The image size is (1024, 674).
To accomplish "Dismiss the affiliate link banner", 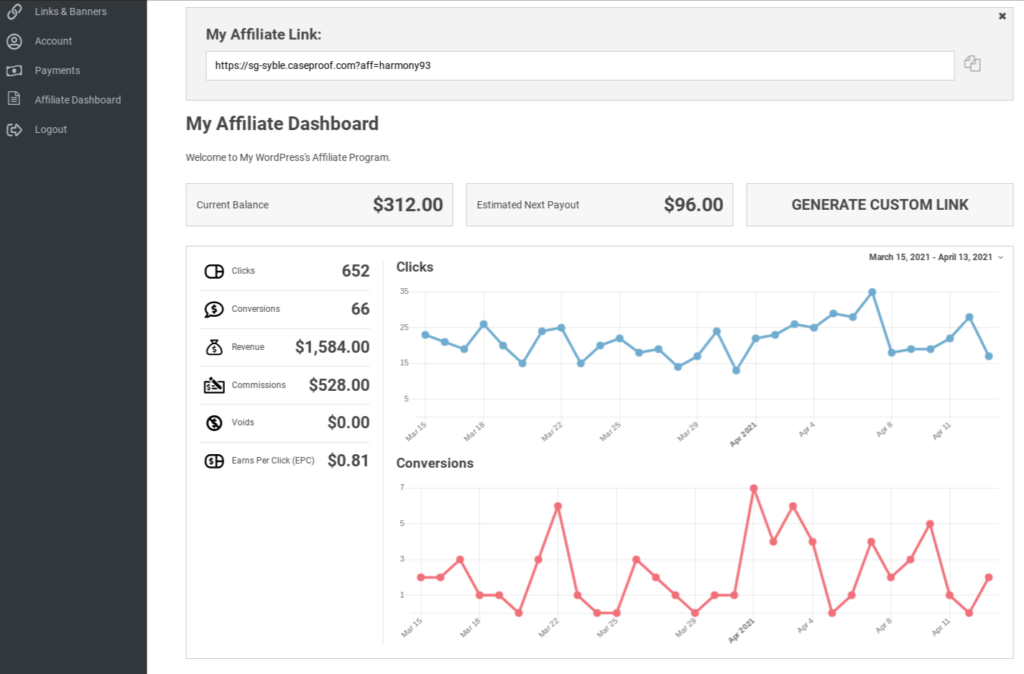I will tap(1001, 16).
